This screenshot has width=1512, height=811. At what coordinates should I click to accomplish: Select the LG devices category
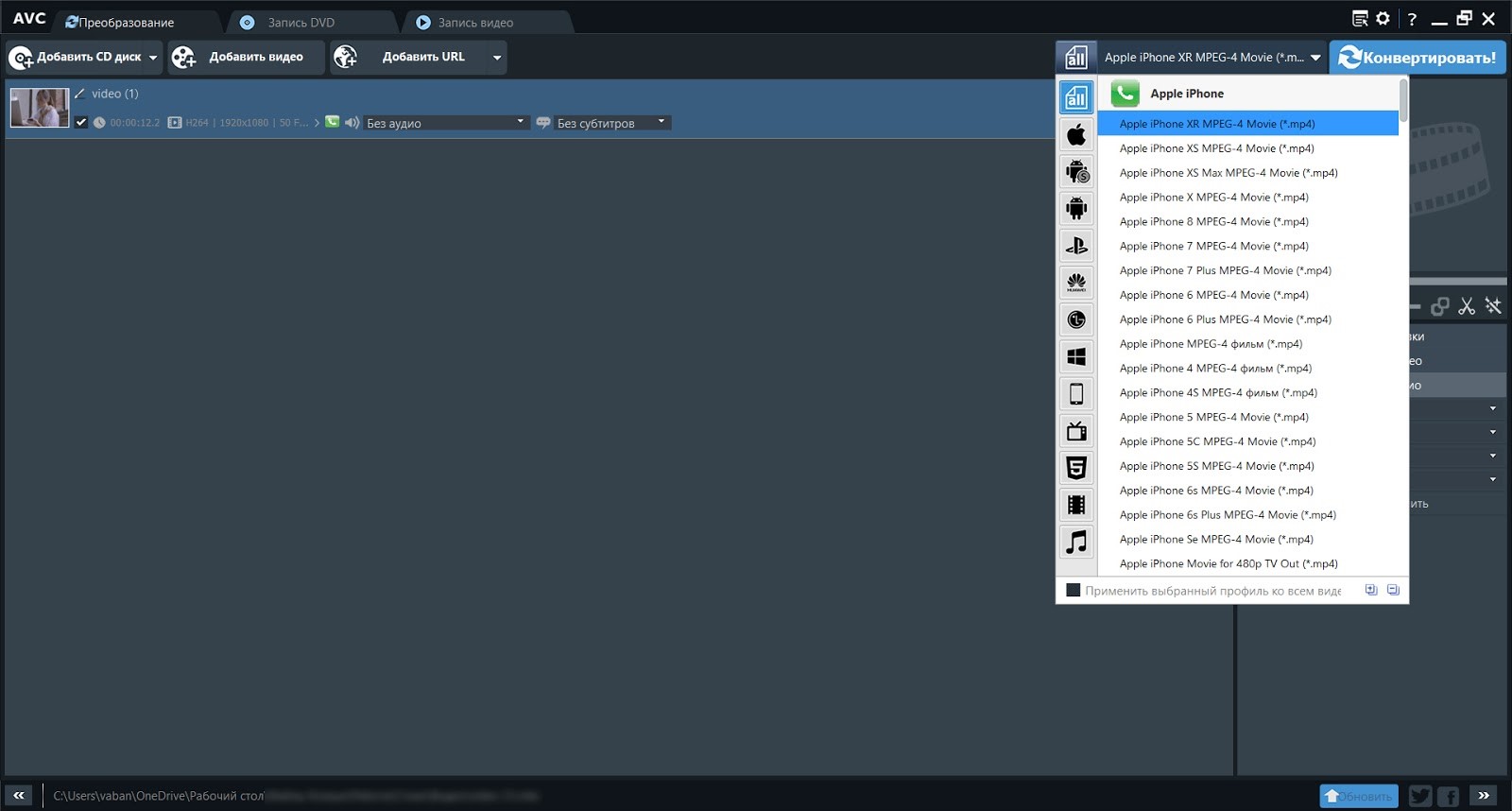click(x=1076, y=319)
